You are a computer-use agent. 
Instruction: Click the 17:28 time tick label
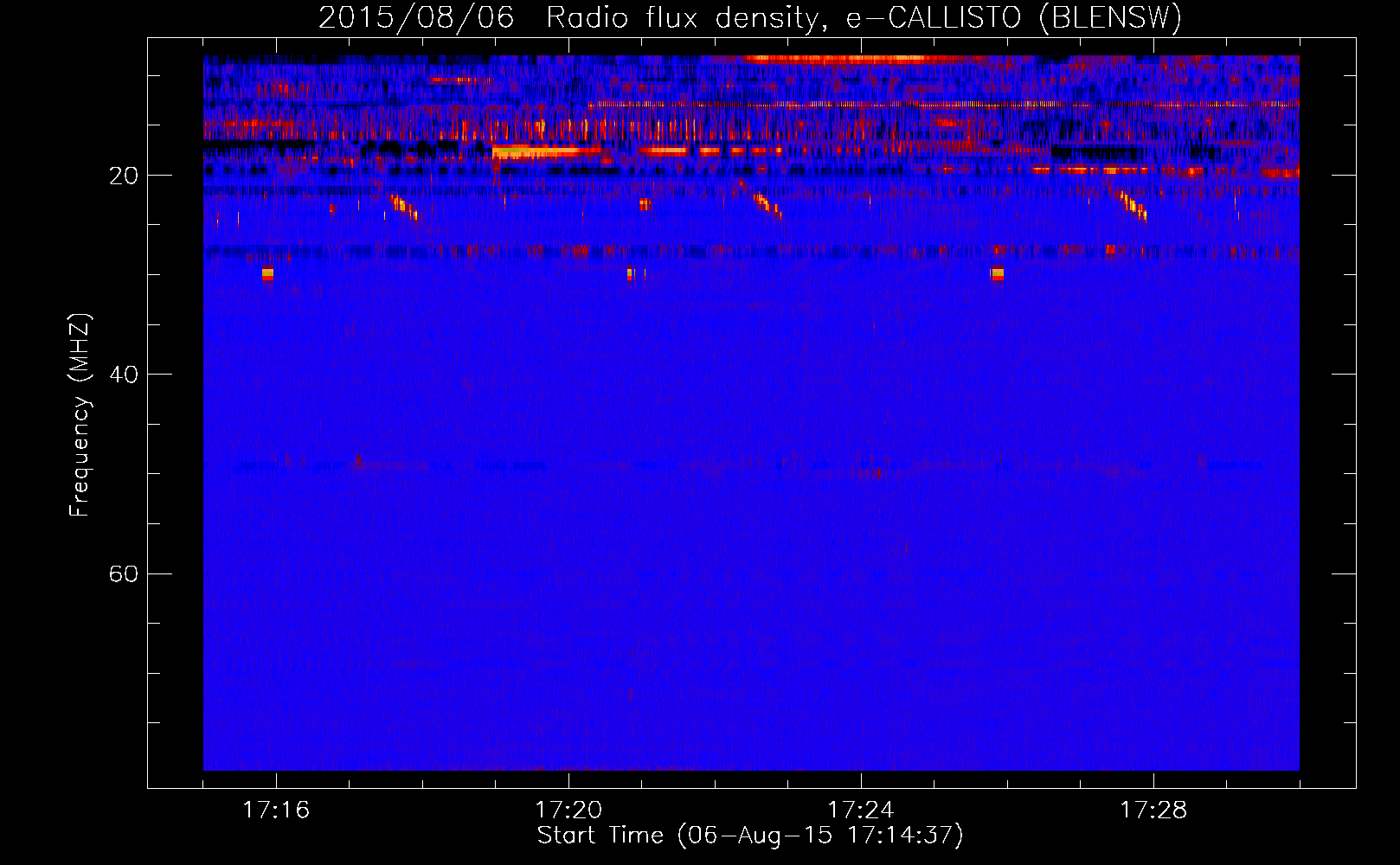pyautogui.click(x=1153, y=810)
